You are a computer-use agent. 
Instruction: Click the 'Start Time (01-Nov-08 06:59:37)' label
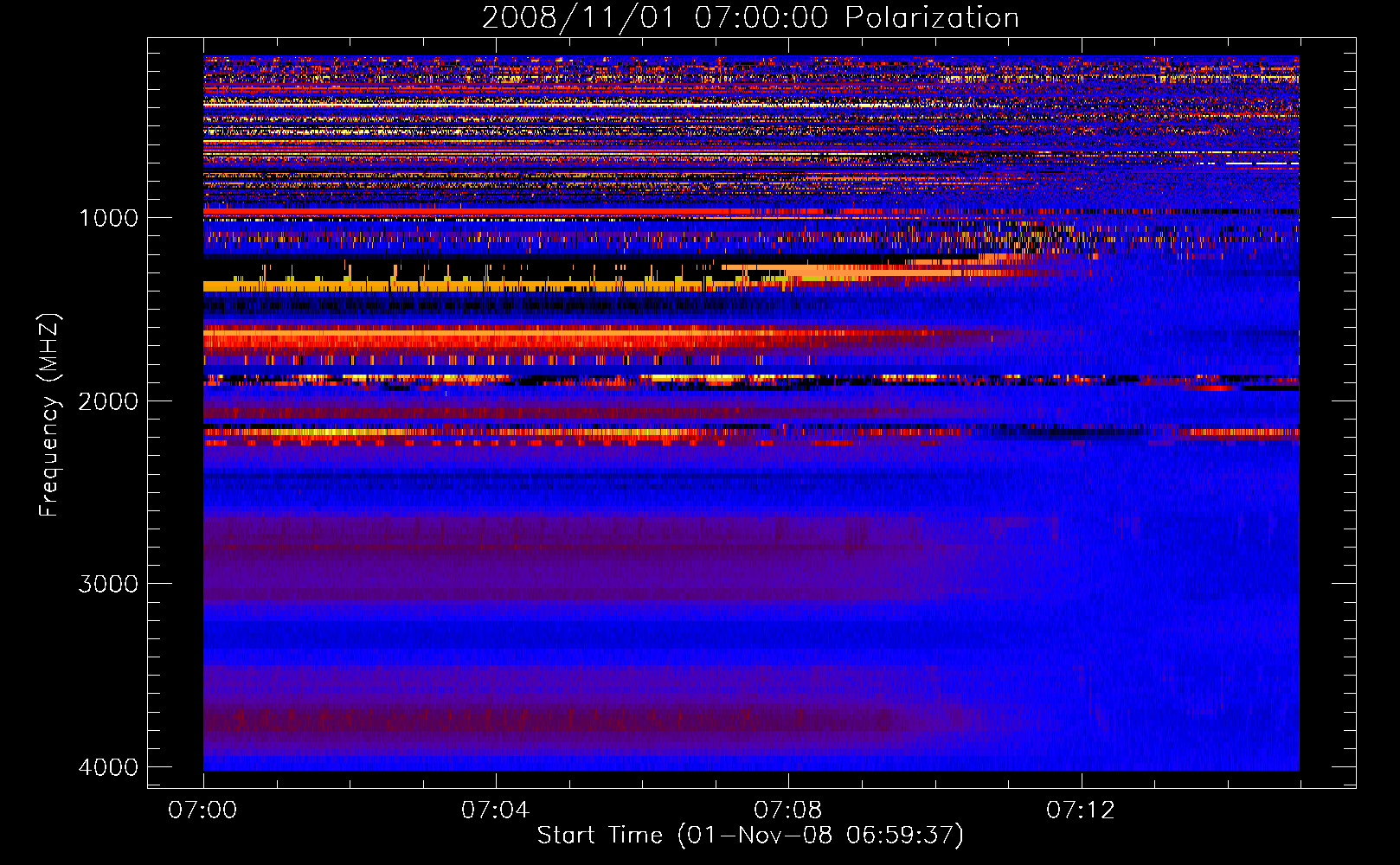[x=750, y=836]
